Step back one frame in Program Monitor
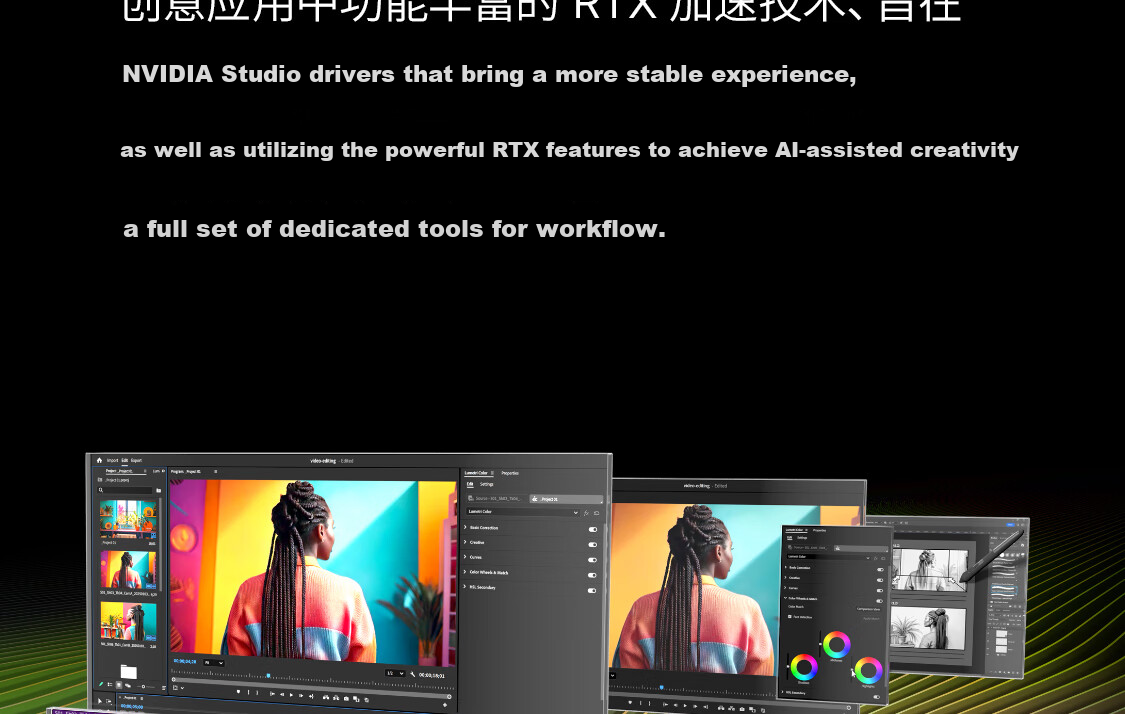This screenshot has height=714, width=1125. [x=282, y=695]
